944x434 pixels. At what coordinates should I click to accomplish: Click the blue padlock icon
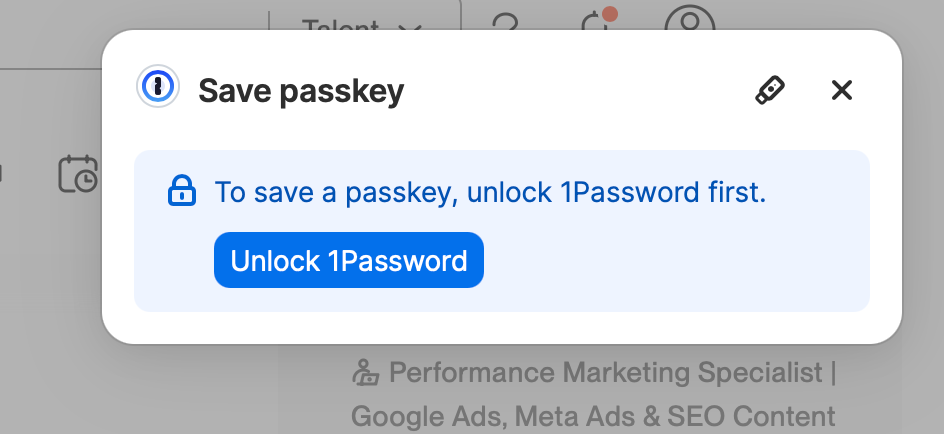181,191
